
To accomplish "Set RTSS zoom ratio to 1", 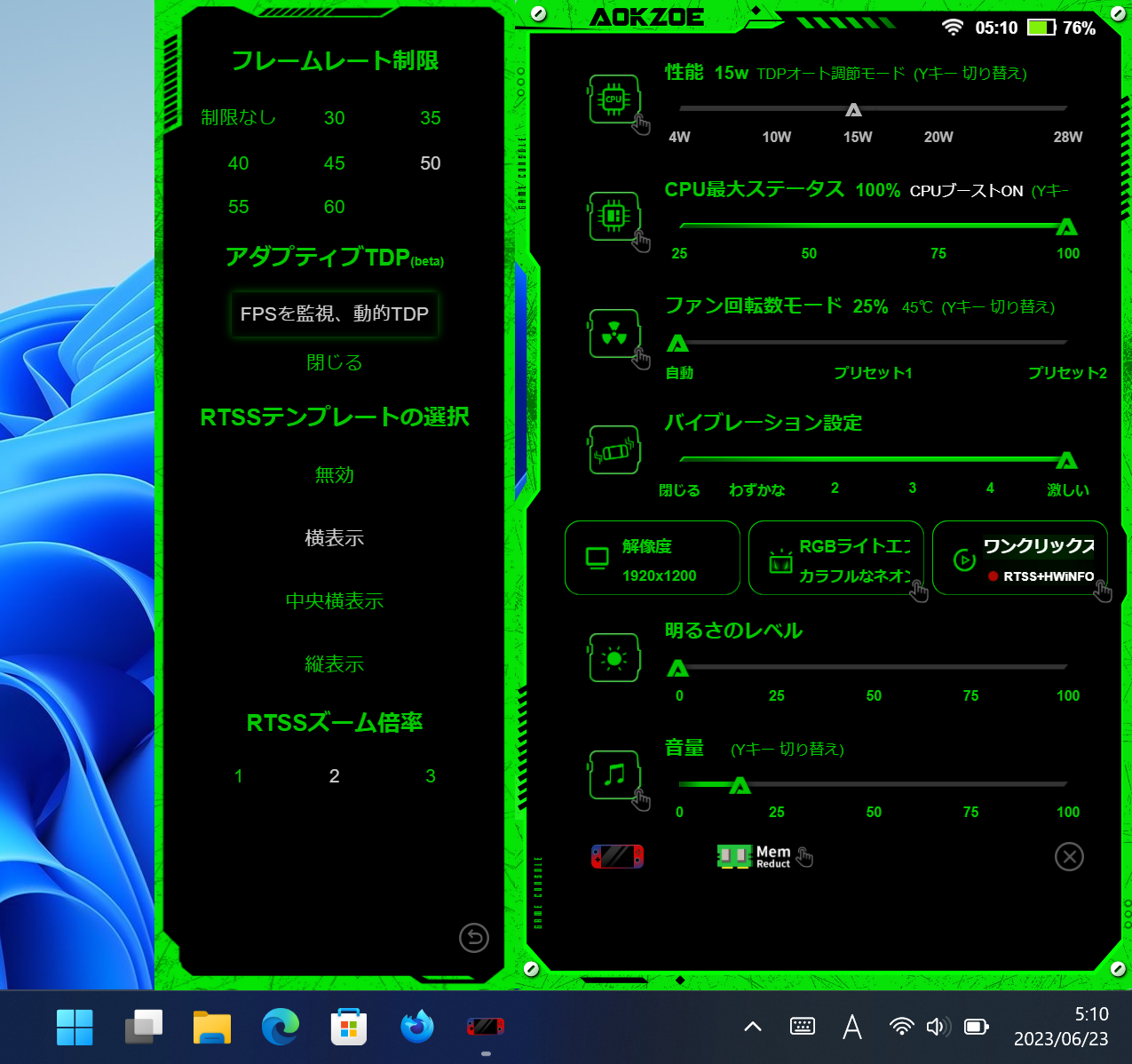I will coord(239,776).
